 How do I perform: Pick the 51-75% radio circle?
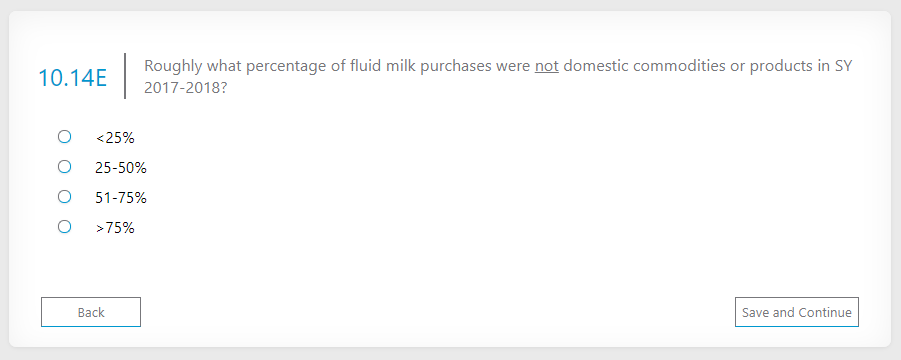[x=64, y=197]
